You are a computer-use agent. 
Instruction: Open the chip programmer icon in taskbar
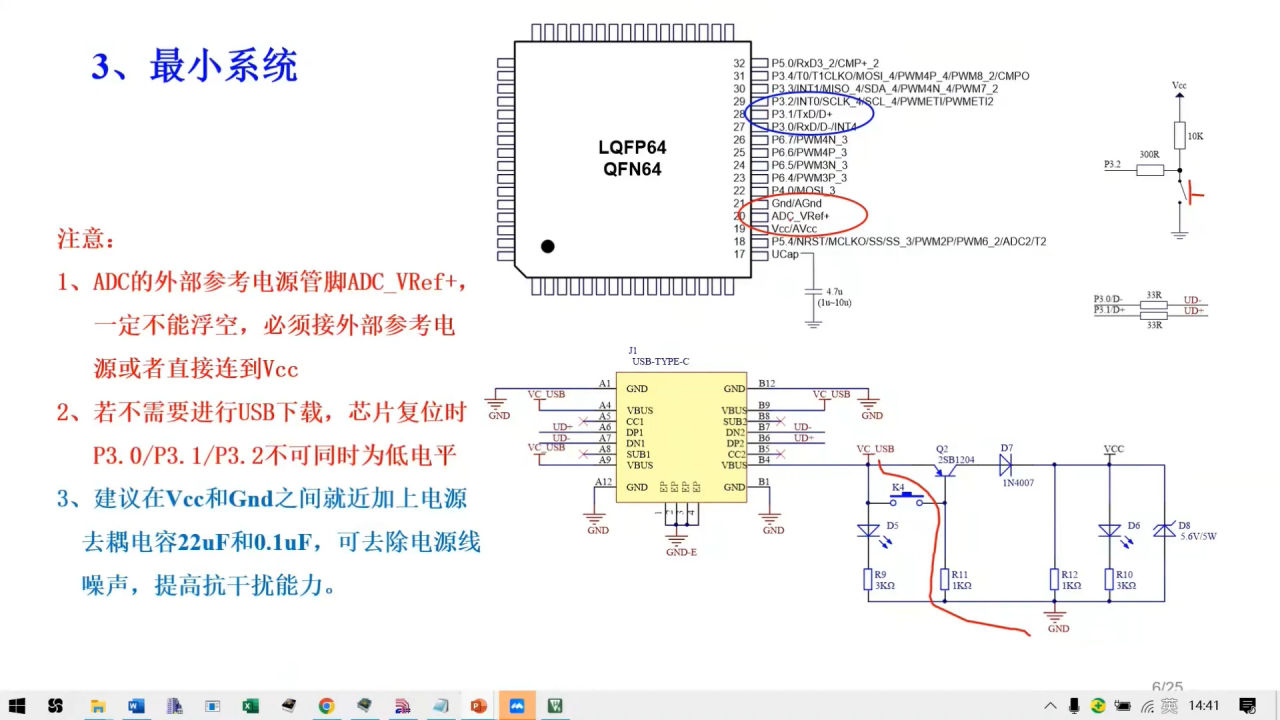pos(364,706)
